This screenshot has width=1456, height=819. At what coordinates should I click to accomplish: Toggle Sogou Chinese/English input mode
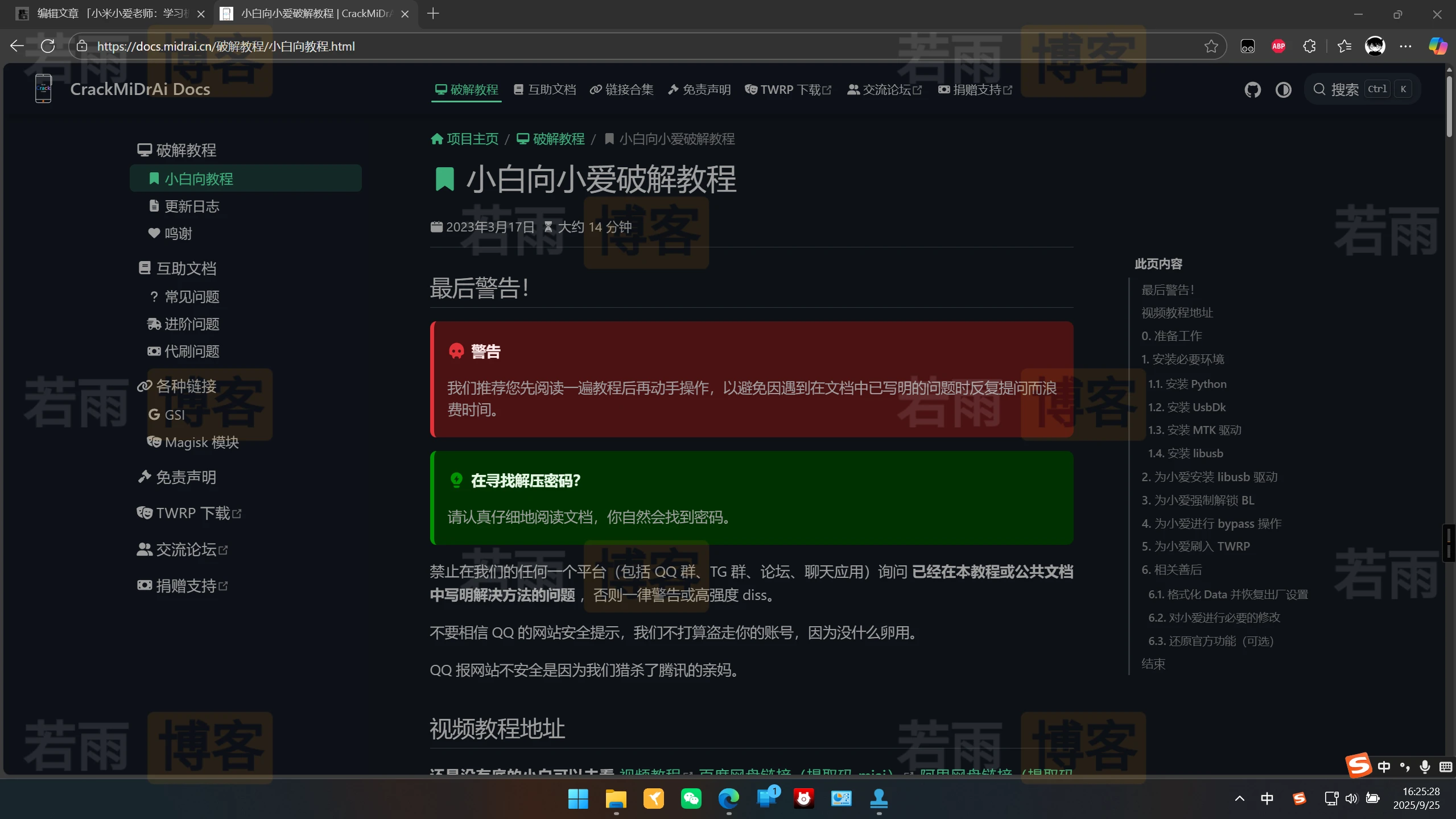coord(1384,767)
